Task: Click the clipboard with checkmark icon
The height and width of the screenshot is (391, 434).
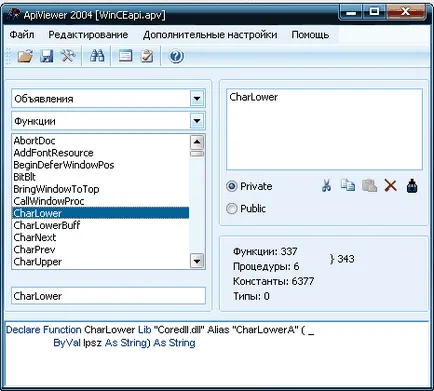Action: 147,56
